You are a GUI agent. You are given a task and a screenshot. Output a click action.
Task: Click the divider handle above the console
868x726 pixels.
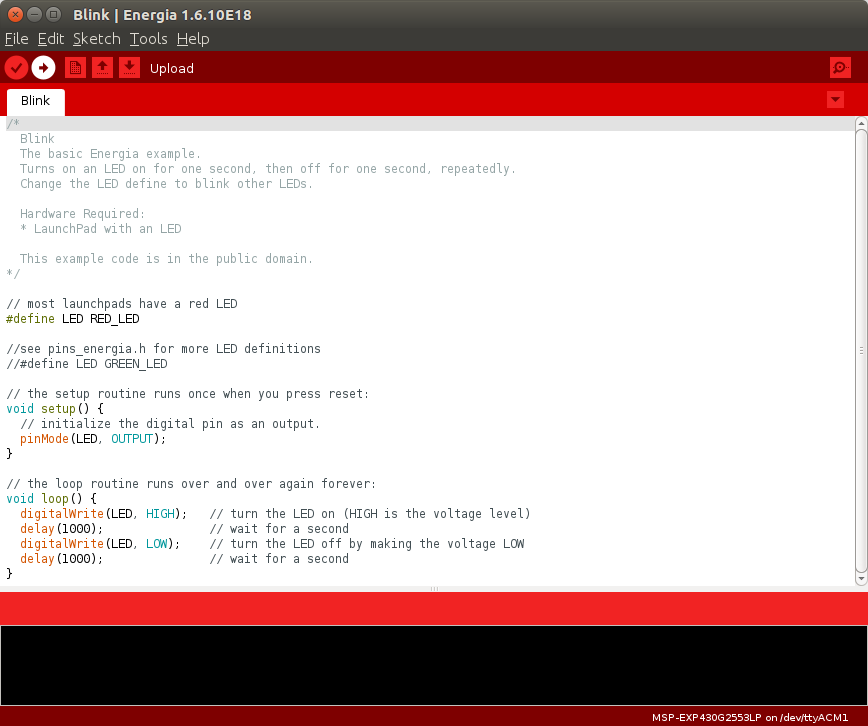click(434, 589)
